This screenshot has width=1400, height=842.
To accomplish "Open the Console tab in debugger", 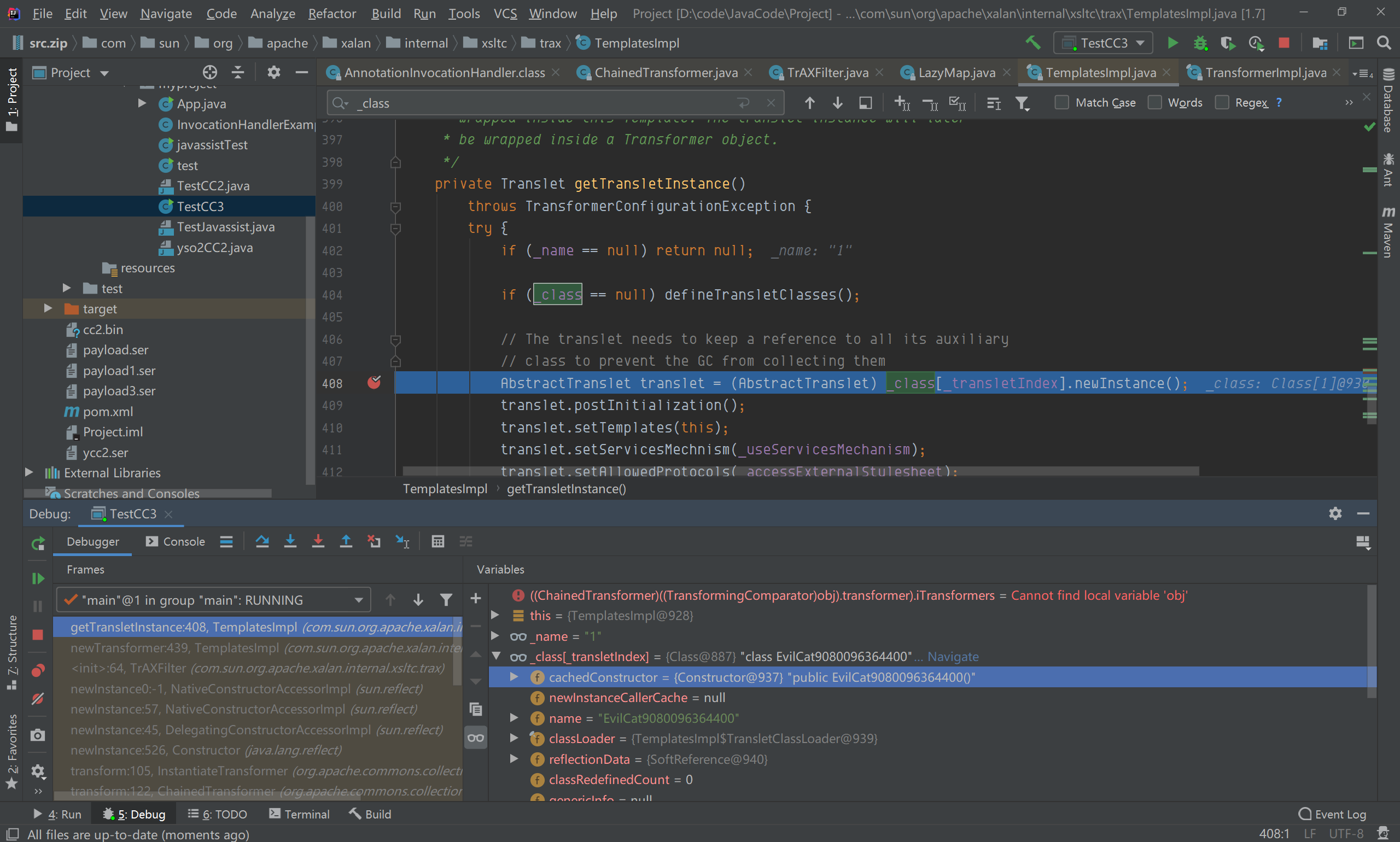I will tap(176, 541).
